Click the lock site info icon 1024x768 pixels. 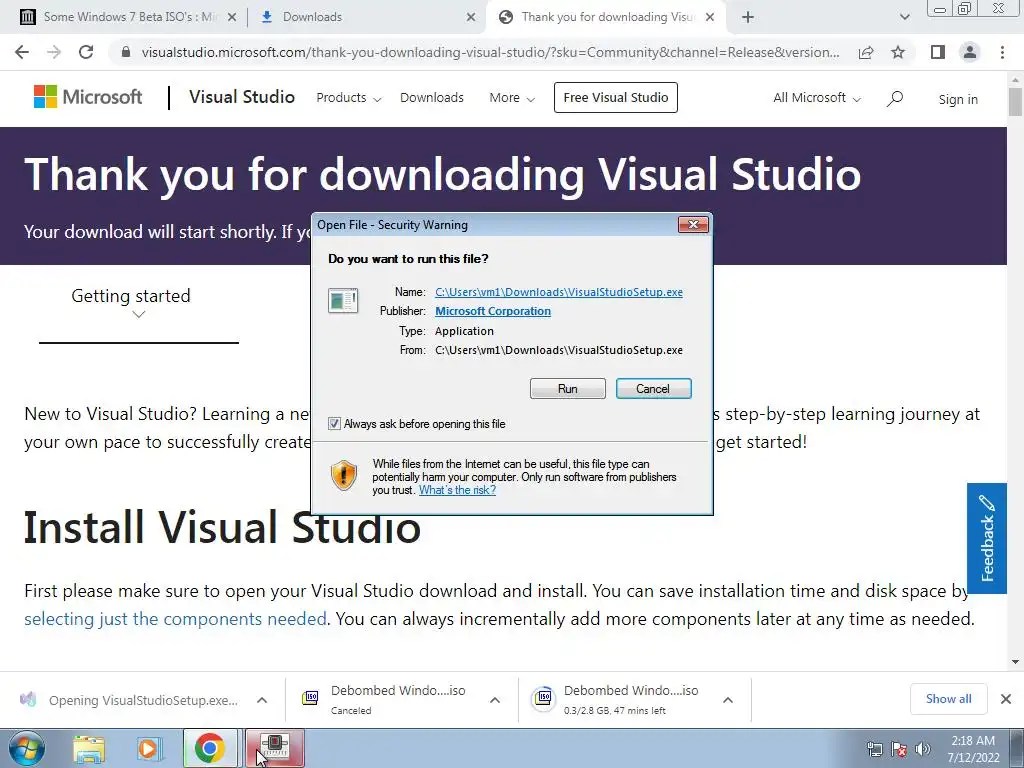click(126, 52)
